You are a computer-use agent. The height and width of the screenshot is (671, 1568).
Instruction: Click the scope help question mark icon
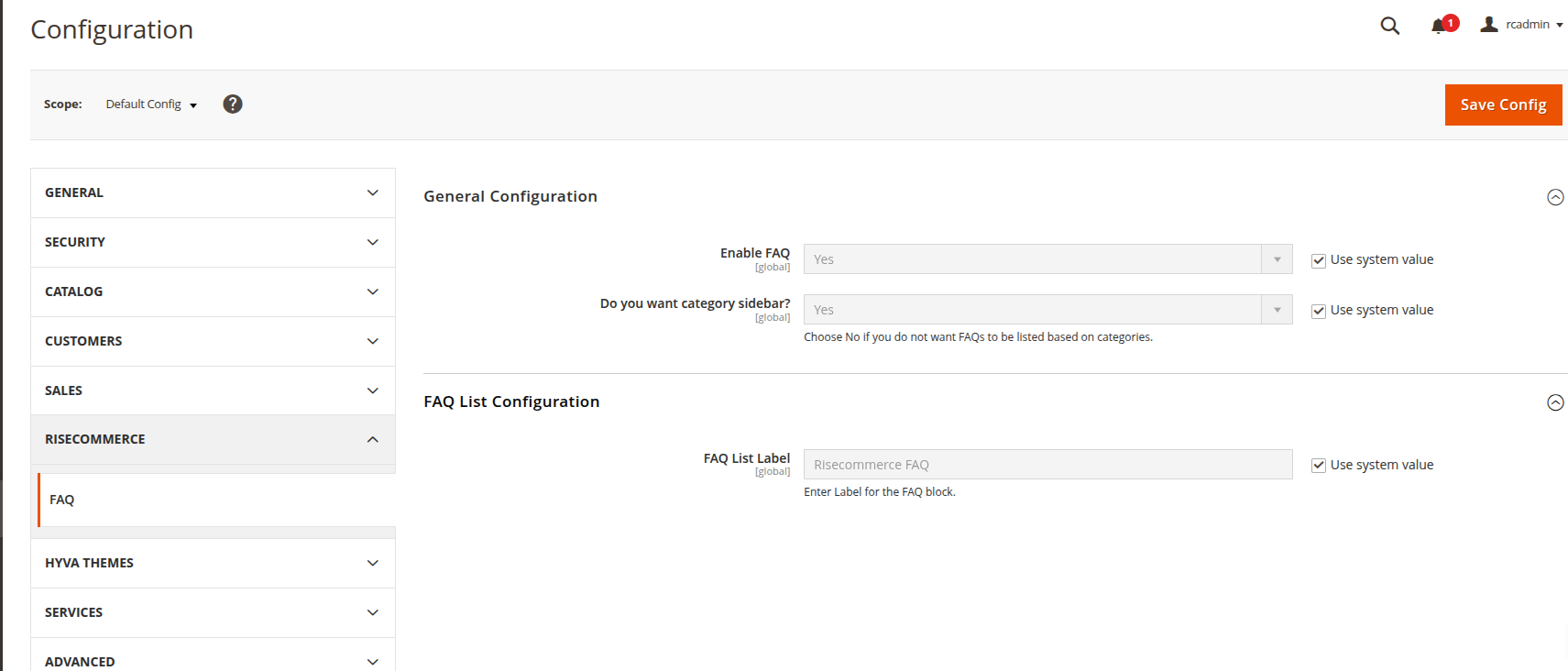(x=233, y=104)
